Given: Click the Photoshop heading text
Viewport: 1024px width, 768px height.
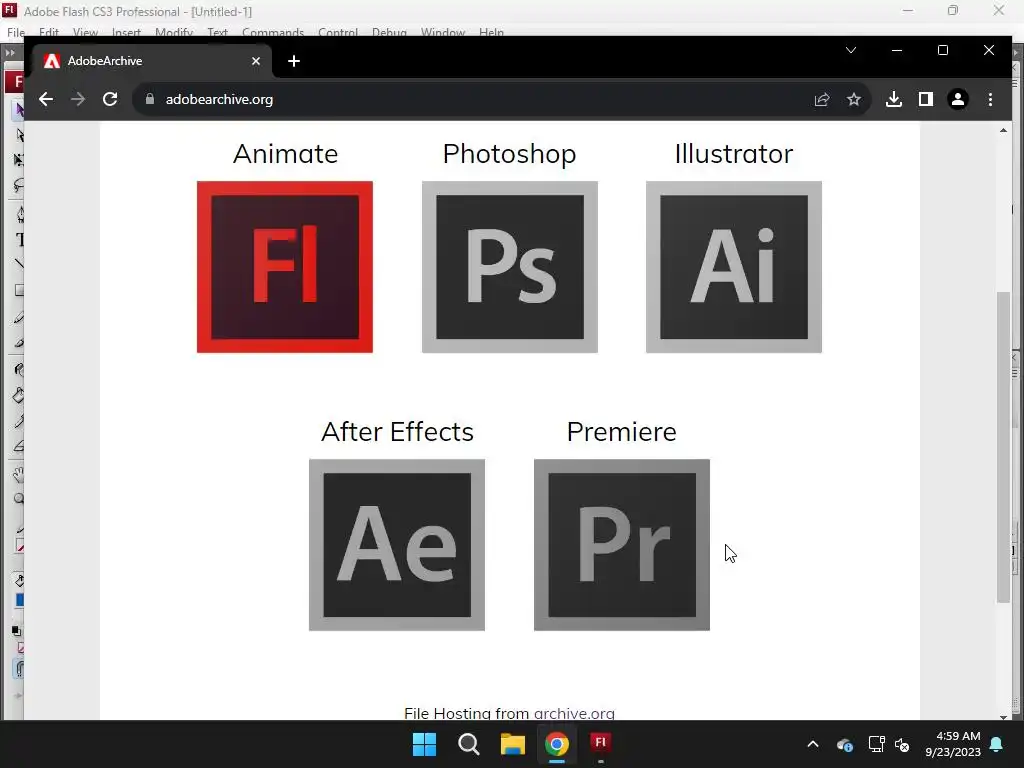Looking at the screenshot, I should click(x=509, y=154).
